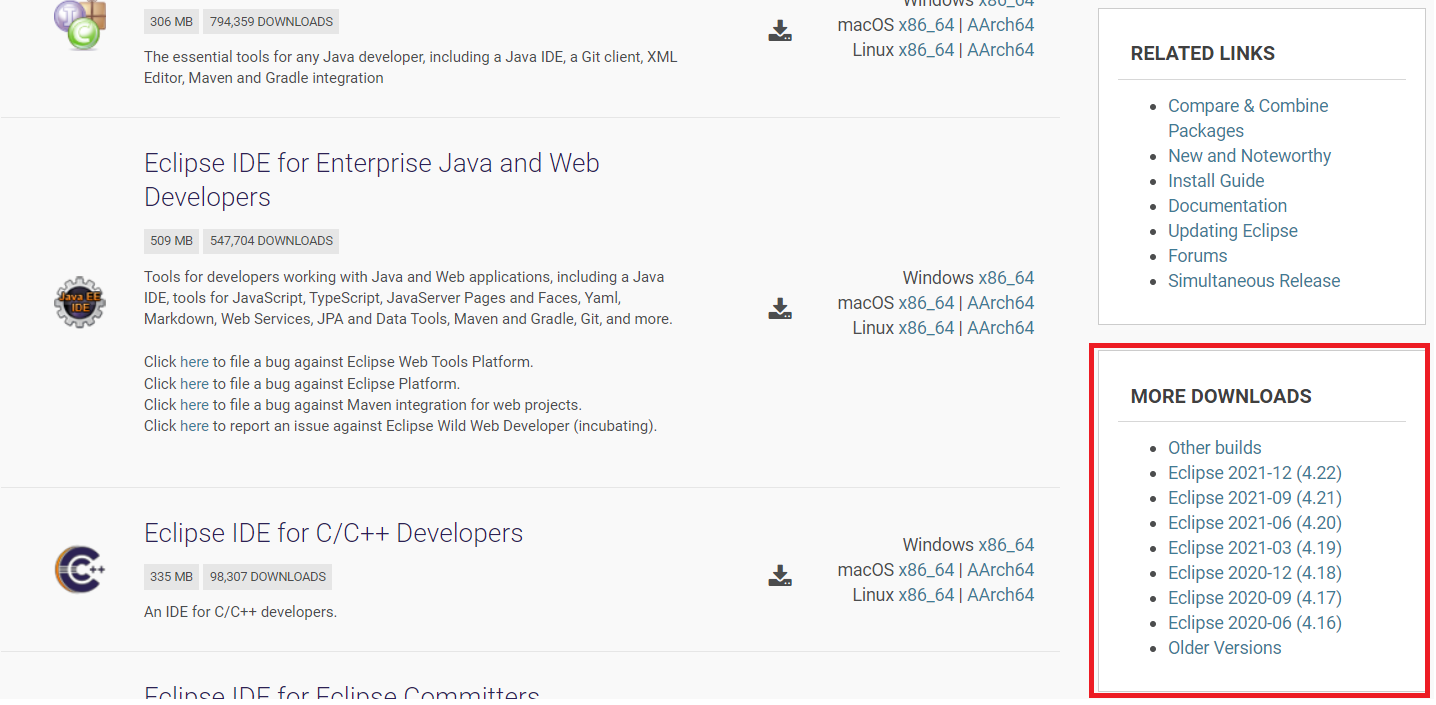Open Eclipse 2021-09 (4.21) download link
Viewport: 1436px width, 705px height.
coord(1255,498)
